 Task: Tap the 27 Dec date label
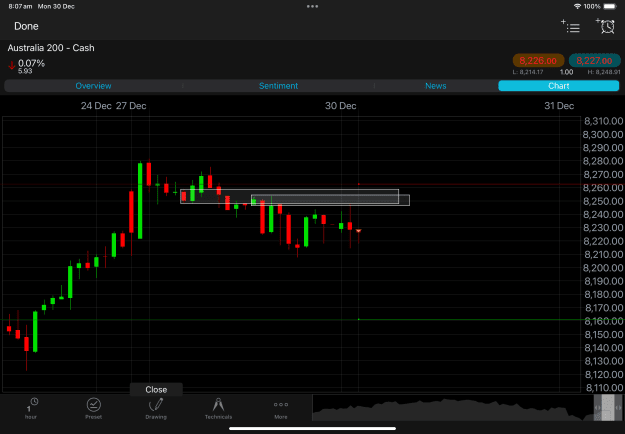pos(131,106)
